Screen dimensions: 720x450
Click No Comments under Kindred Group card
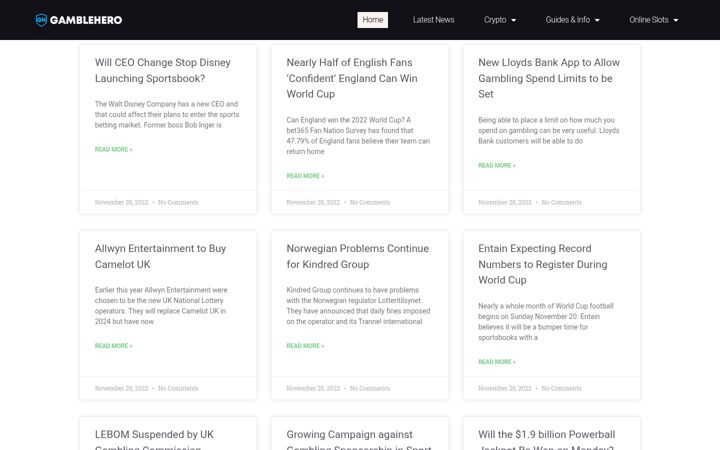[370, 388]
